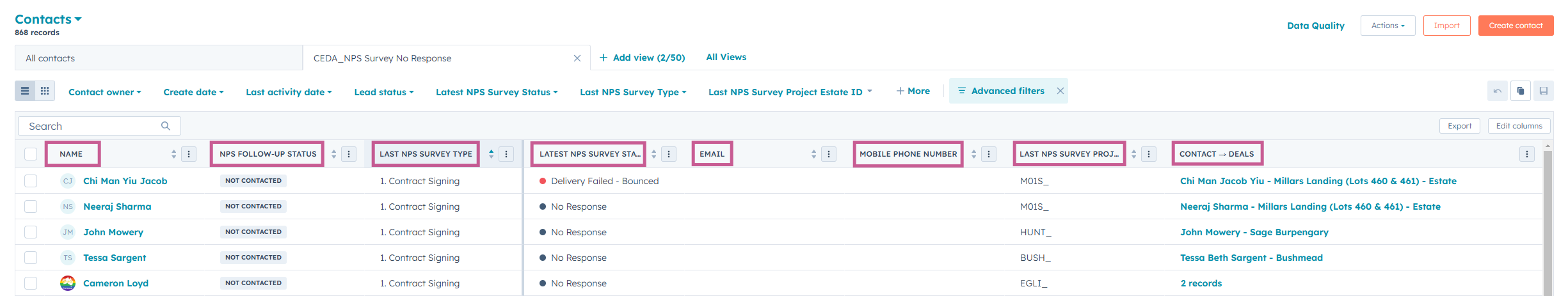Open Neeraj Sharma contact record
Screen dimensions: 1568x296
click(x=117, y=206)
